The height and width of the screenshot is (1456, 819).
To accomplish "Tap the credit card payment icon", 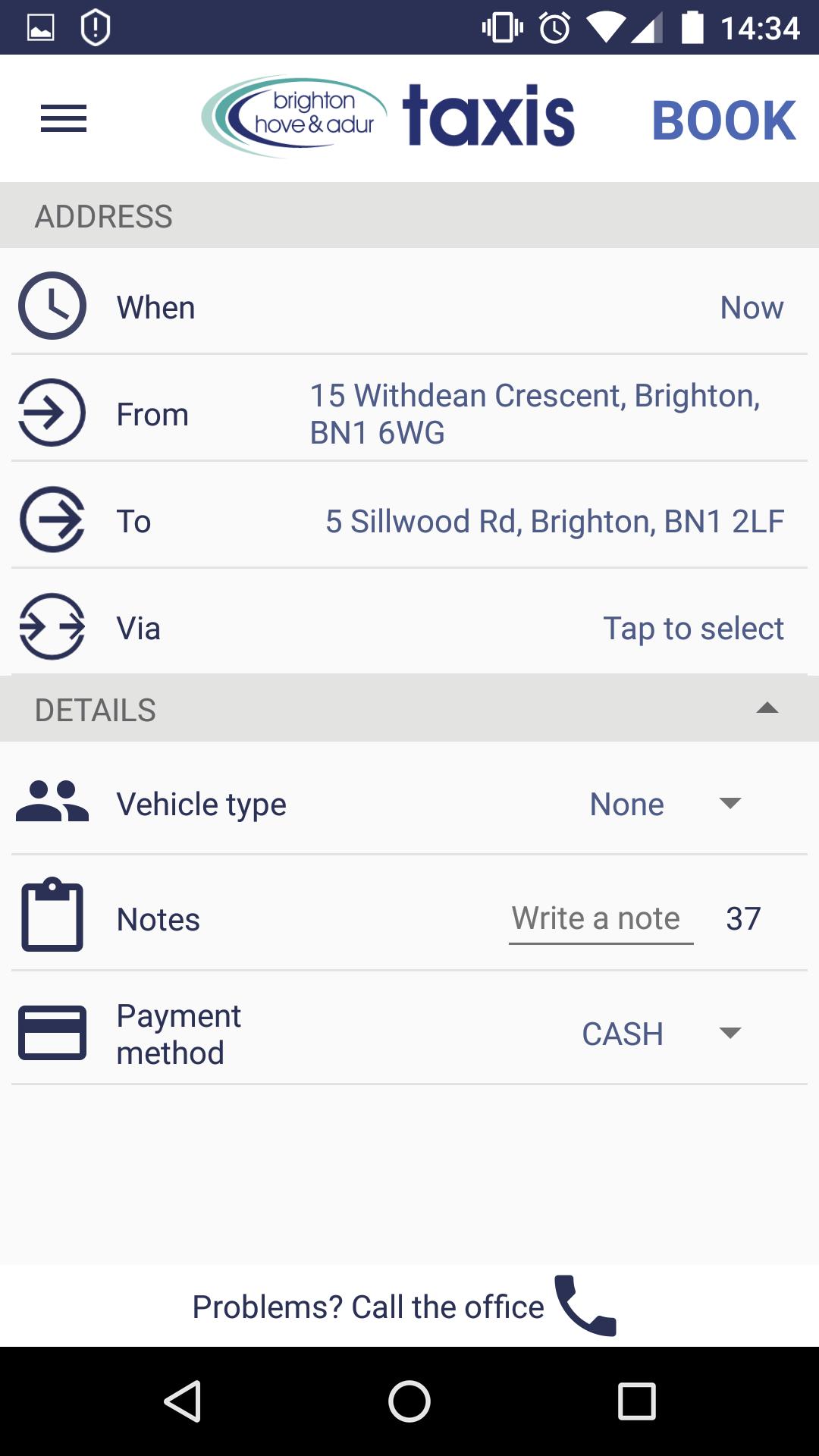I will pyautogui.click(x=52, y=1032).
